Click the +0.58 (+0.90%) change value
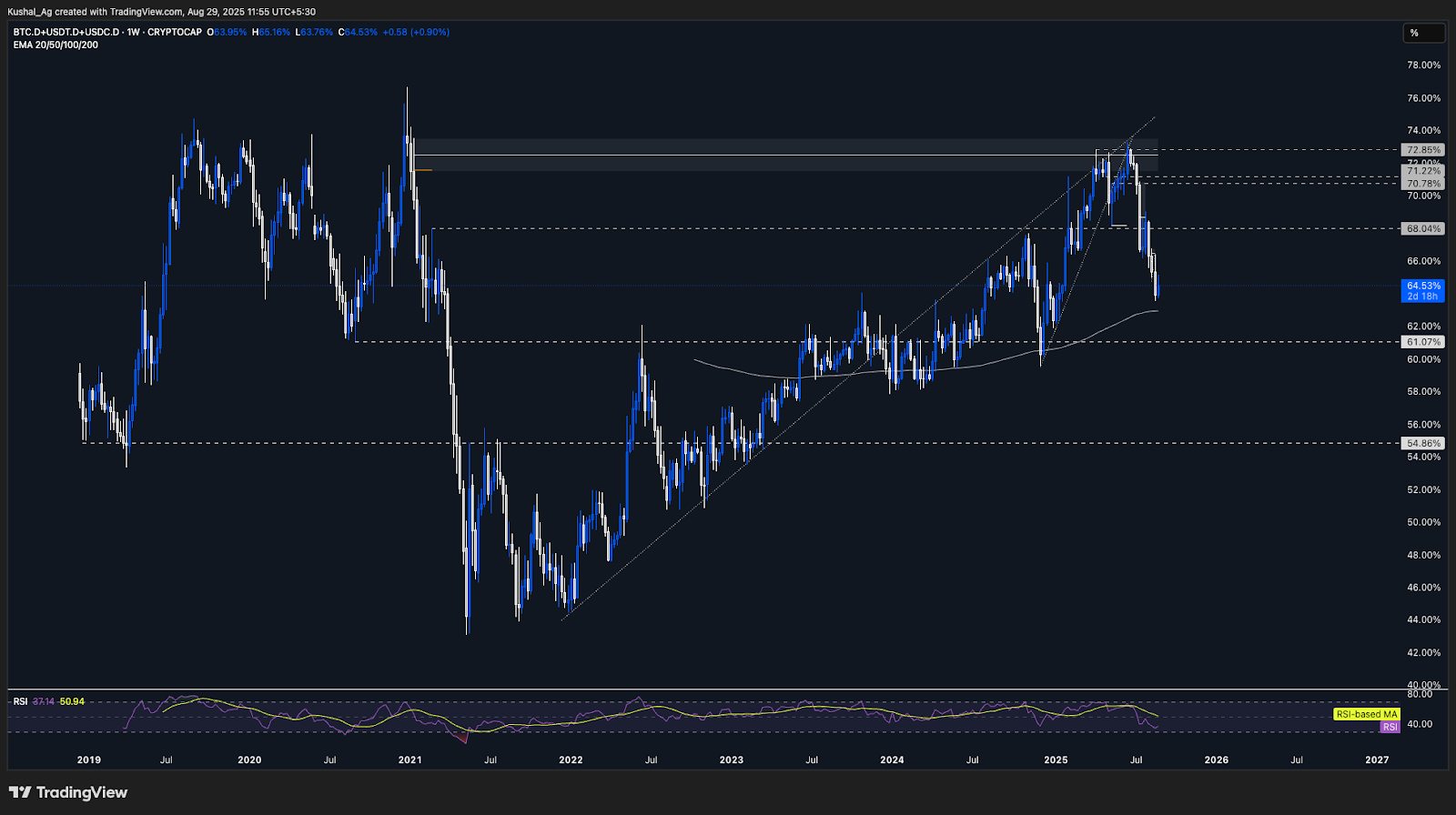The width and height of the screenshot is (1456, 815). [416, 32]
